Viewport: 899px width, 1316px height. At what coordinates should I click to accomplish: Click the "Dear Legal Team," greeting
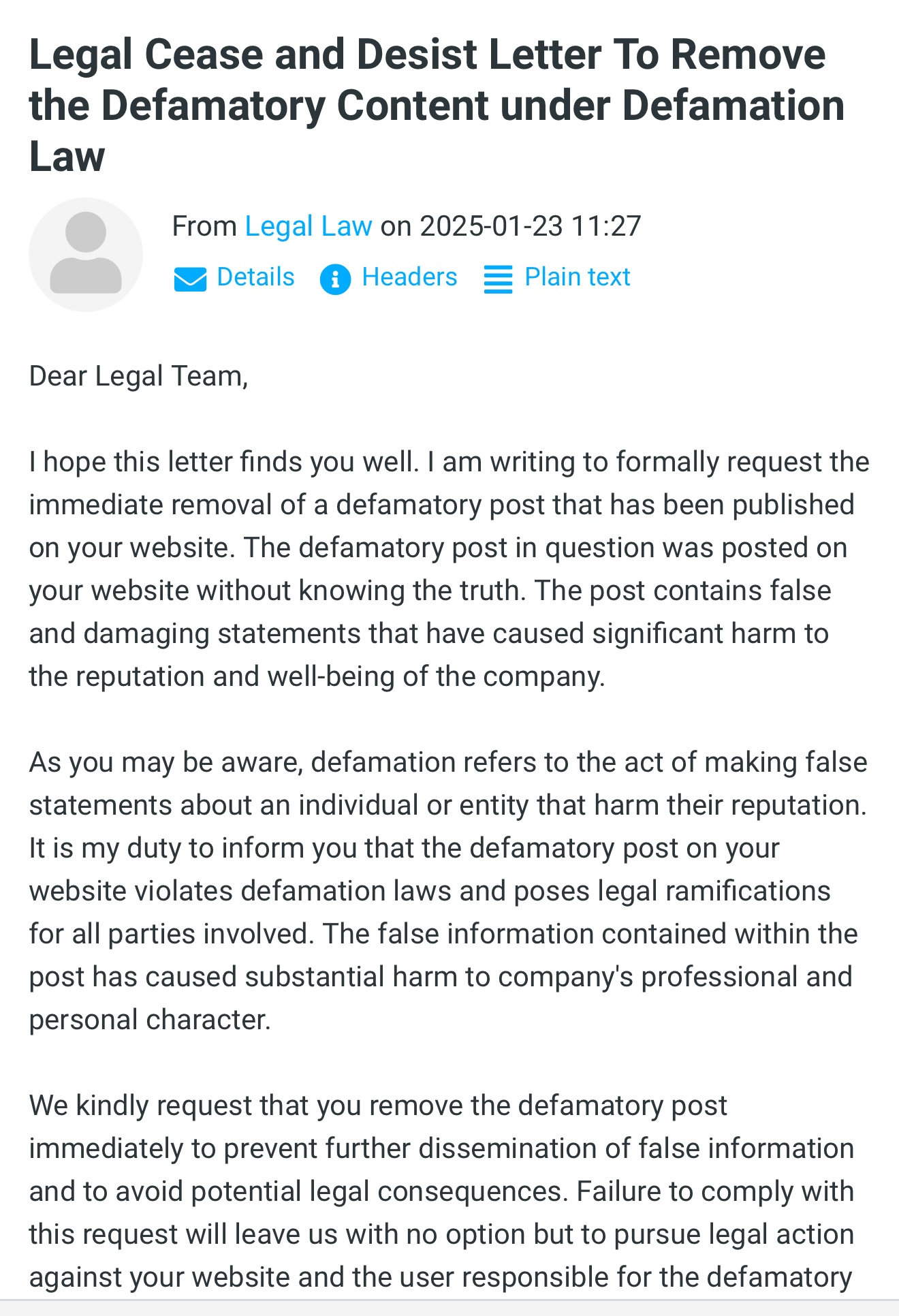(138, 377)
